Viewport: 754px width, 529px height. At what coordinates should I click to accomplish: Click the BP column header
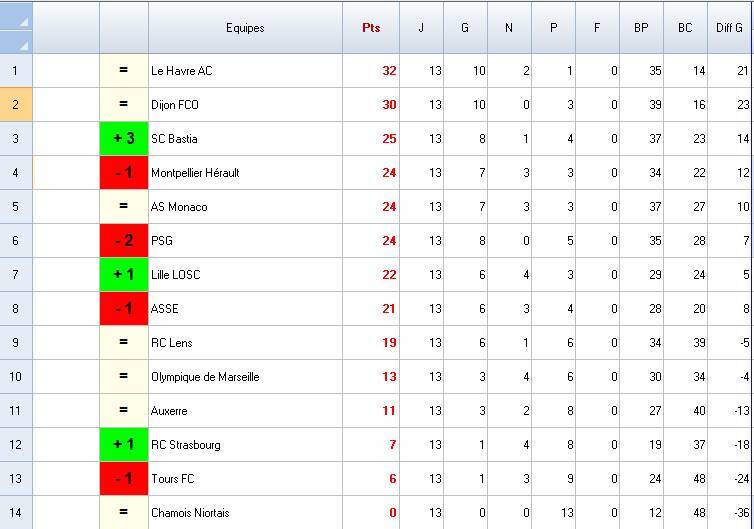(641, 28)
